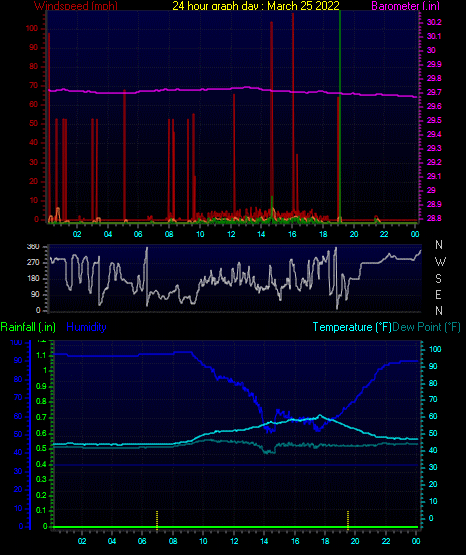The image size is (466, 555).
Task: Click the W compass label on wind direction chart
Action: tap(440, 262)
